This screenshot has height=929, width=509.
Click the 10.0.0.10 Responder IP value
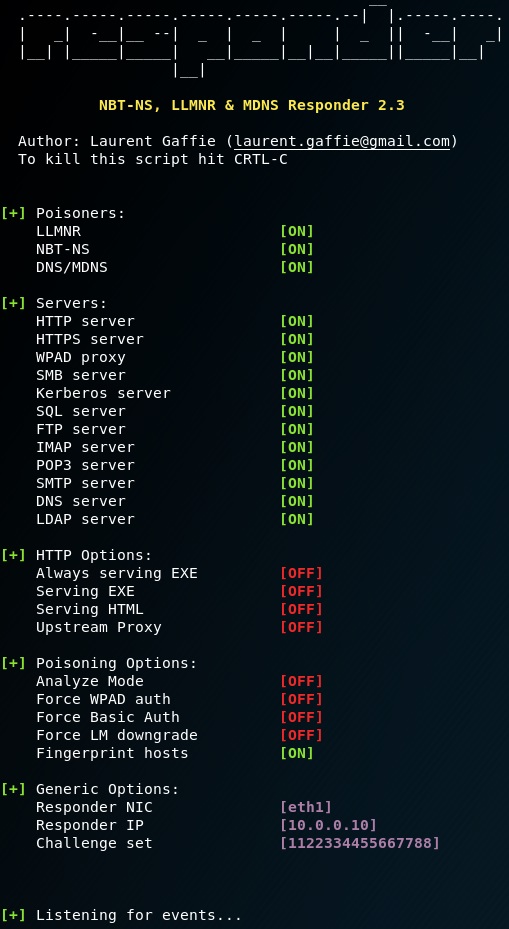(329, 825)
